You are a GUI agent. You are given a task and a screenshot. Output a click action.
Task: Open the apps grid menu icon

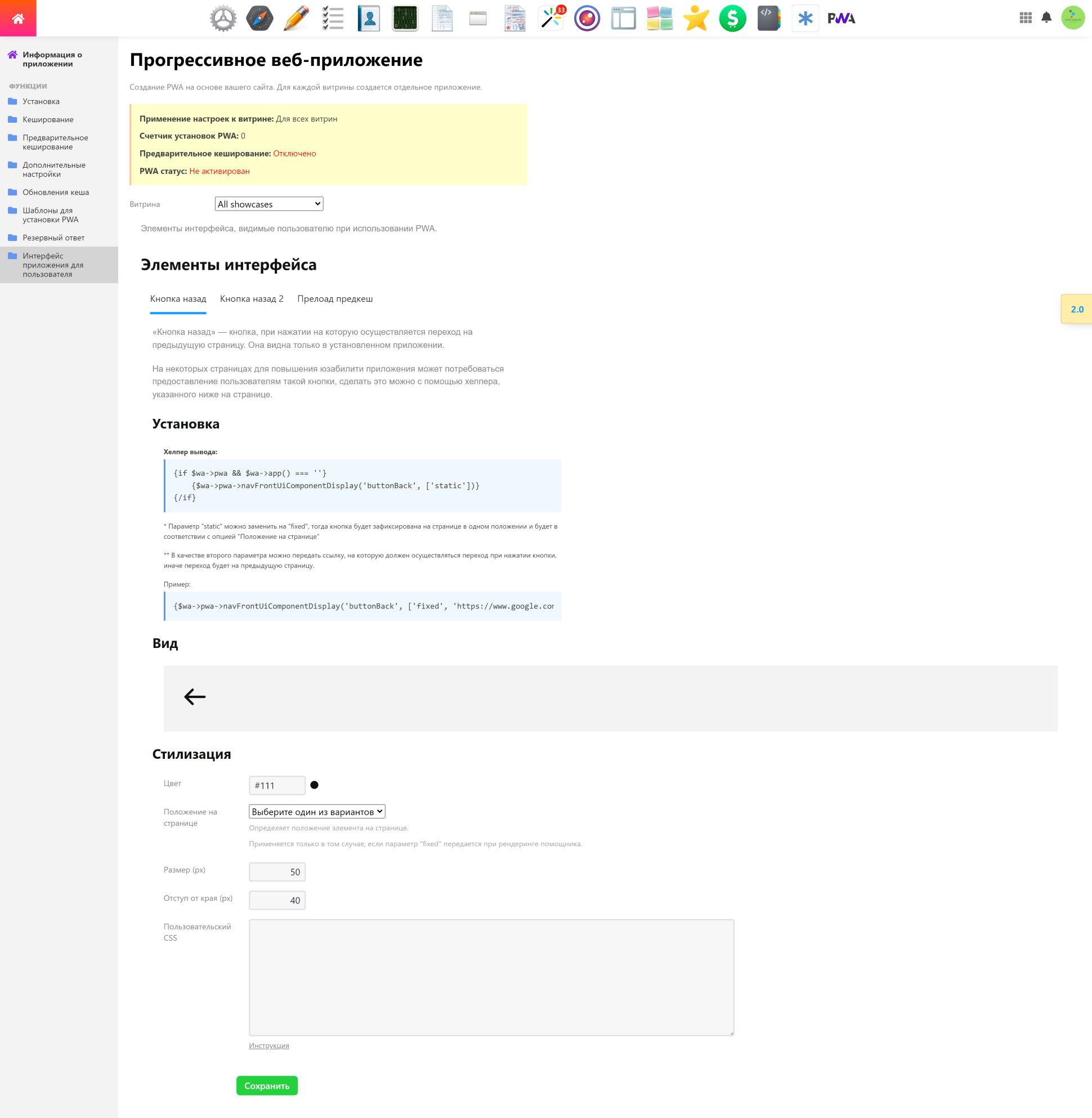click(x=1026, y=18)
